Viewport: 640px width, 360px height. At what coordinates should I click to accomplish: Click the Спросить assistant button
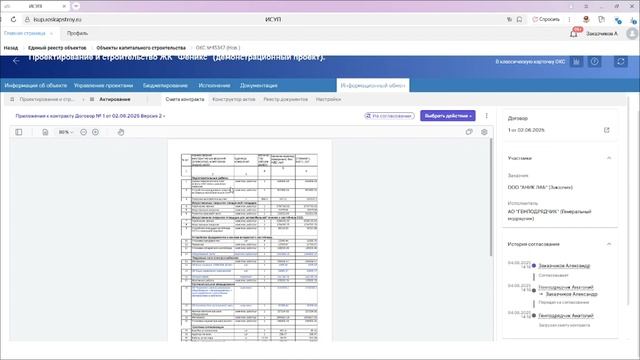tap(546, 19)
